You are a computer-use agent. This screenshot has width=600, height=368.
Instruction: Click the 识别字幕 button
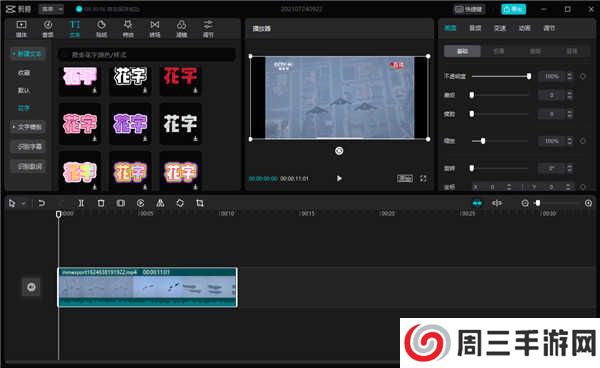tap(29, 147)
